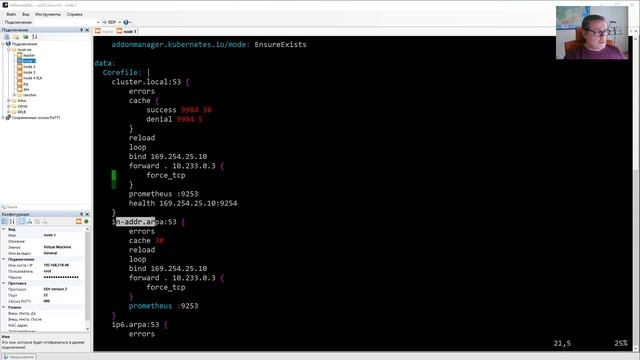This screenshot has height=360, width=640.
Task: Open the dropdown arrow next to globe icon
Action: click(x=130, y=22)
